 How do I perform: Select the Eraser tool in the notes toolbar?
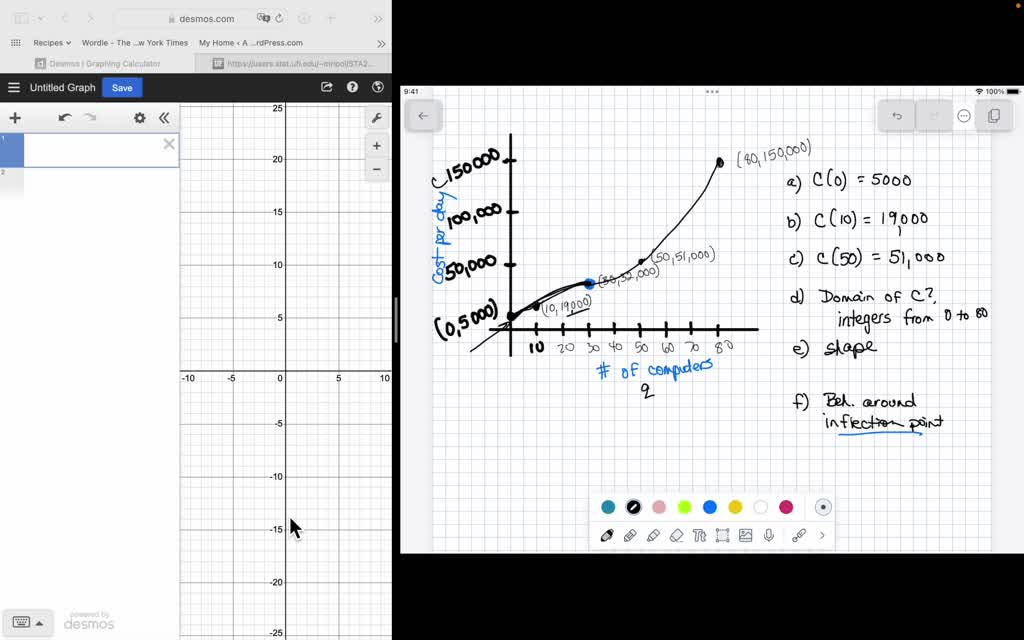click(x=676, y=536)
